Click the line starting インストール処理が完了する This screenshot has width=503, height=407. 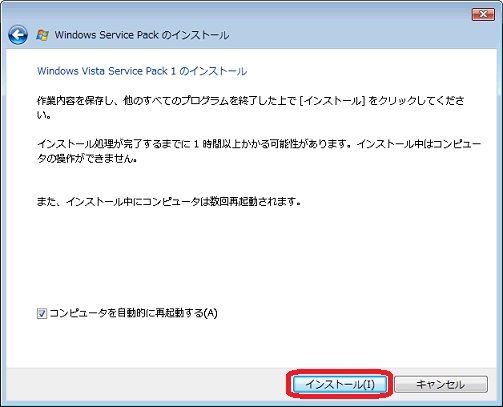(x=259, y=144)
